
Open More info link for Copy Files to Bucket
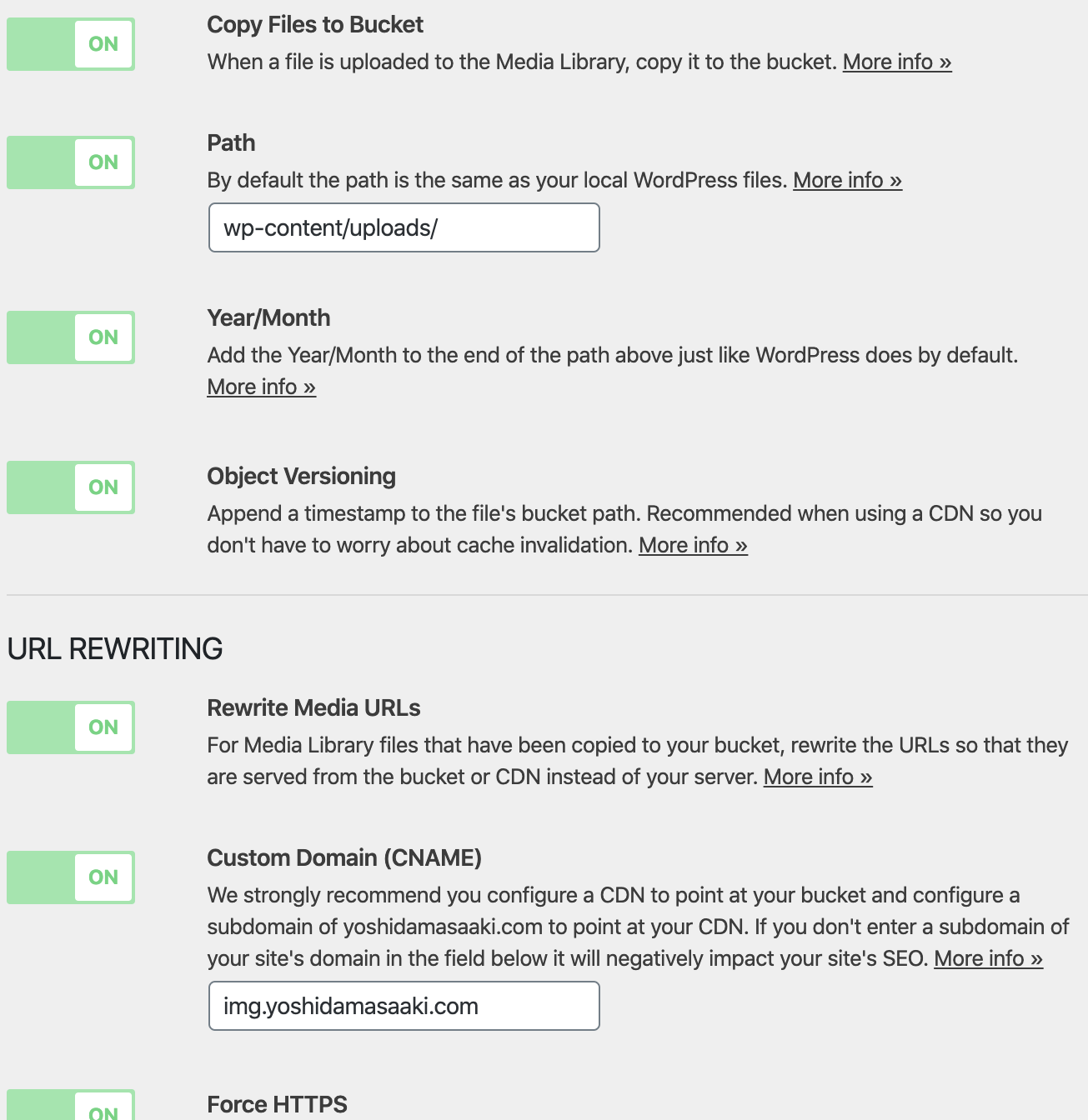[x=897, y=62]
